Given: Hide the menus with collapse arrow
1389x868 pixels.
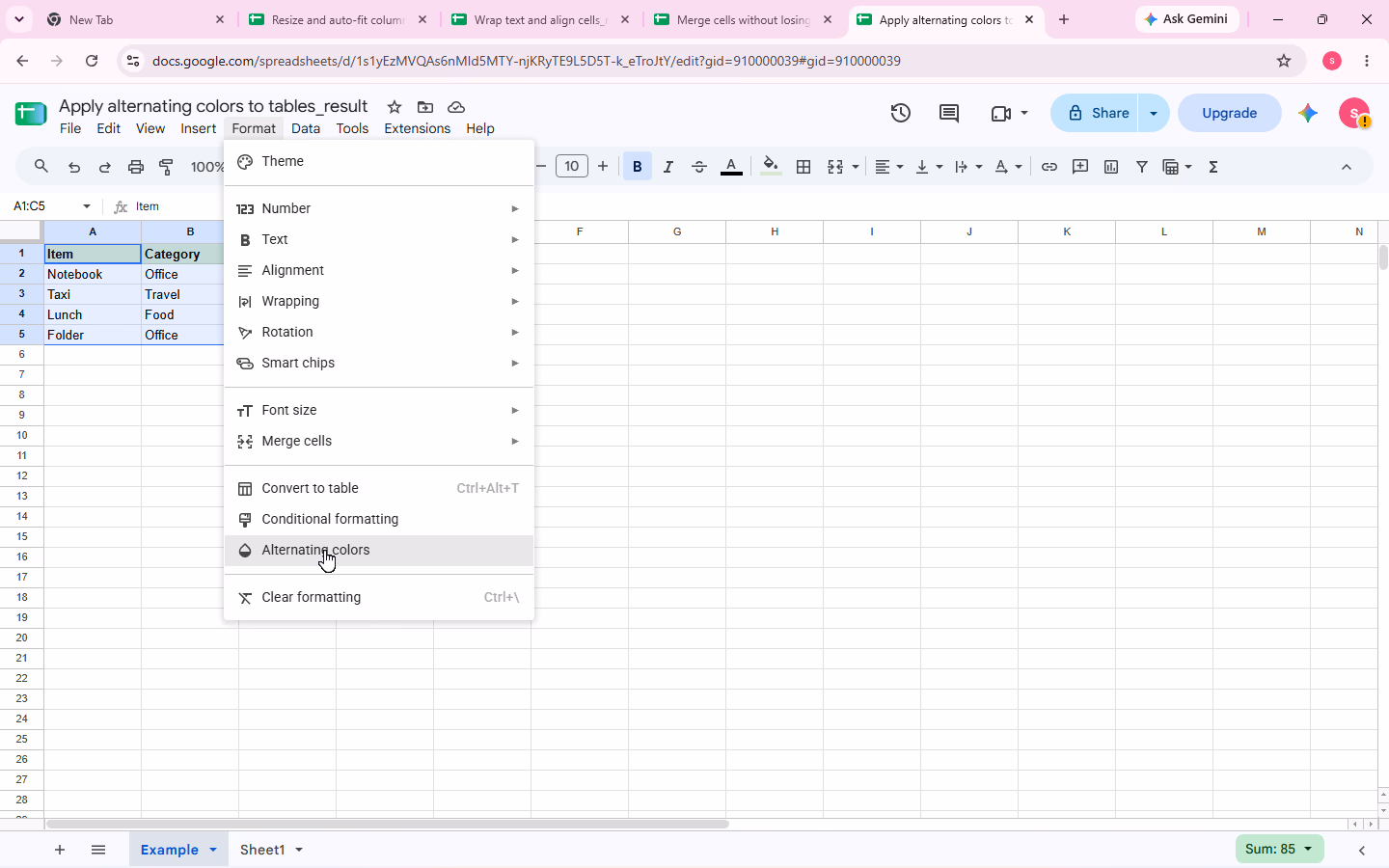Looking at the screenshot, I should coord(1347,167).
